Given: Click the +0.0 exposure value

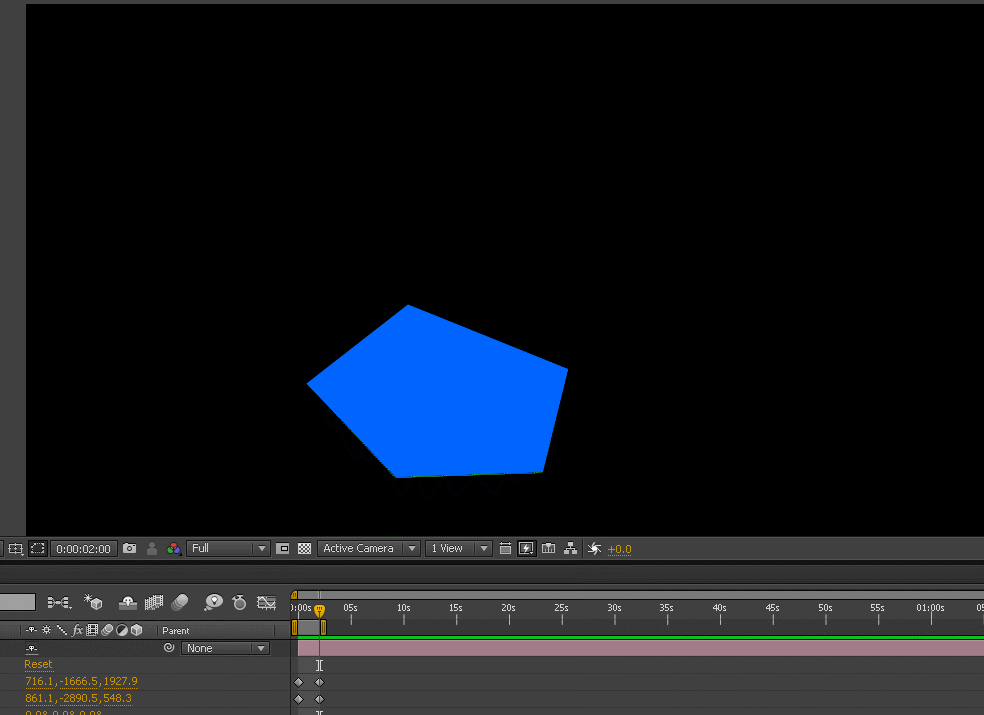Looking at the screenshot, I should tap(619, 549).
